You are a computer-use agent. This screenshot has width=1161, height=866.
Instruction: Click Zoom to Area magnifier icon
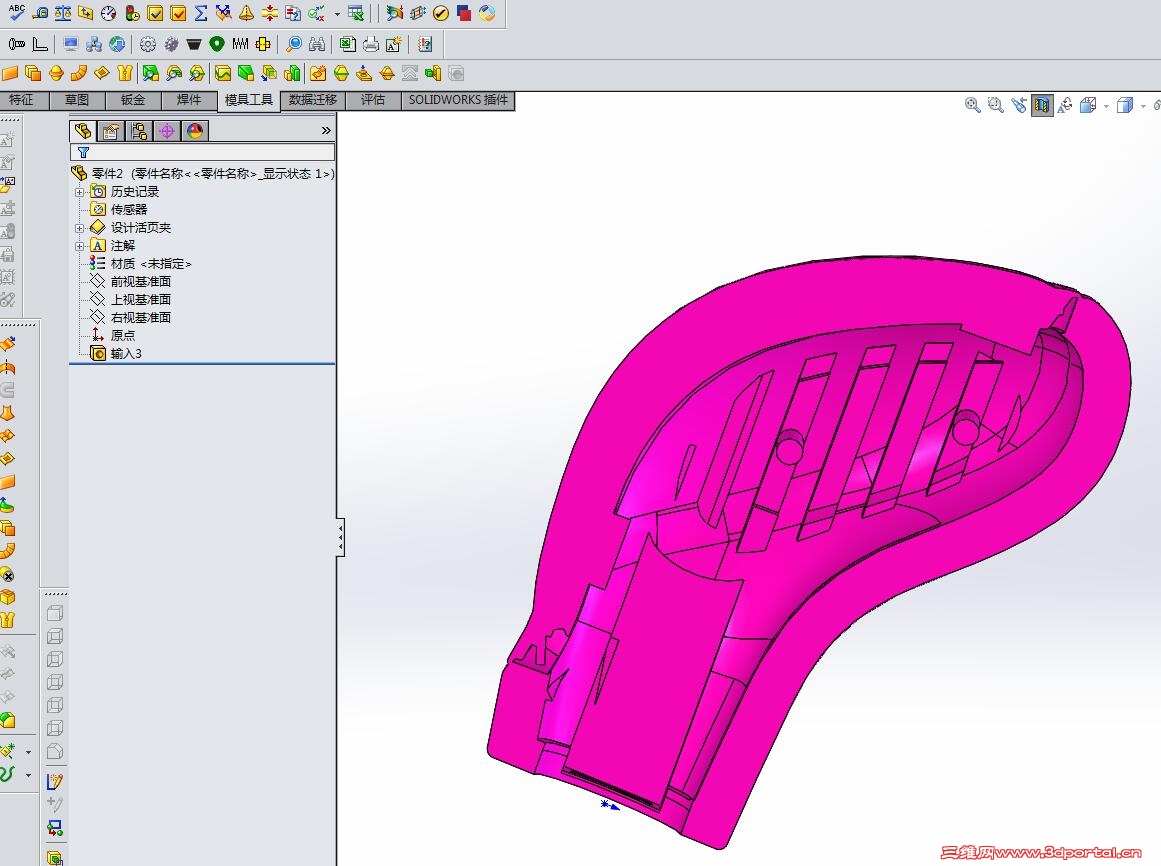(x=996, y=105)
